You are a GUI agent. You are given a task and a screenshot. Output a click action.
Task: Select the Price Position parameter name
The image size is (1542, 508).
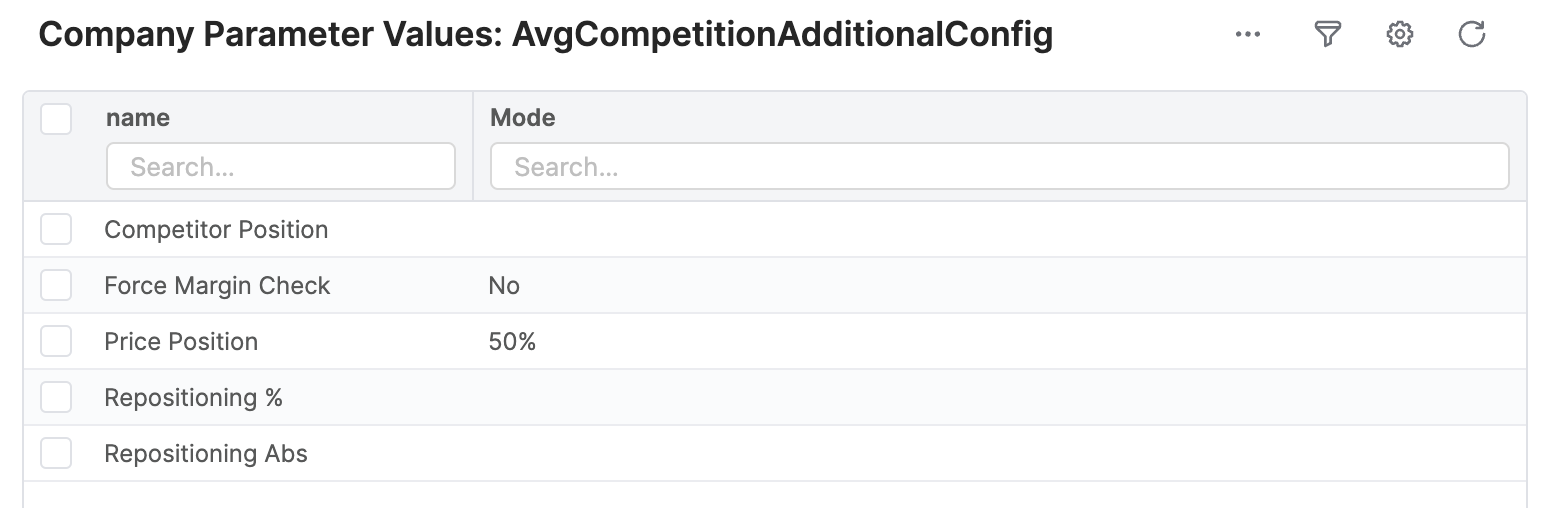pyautogui.click(x=181, y=342)
